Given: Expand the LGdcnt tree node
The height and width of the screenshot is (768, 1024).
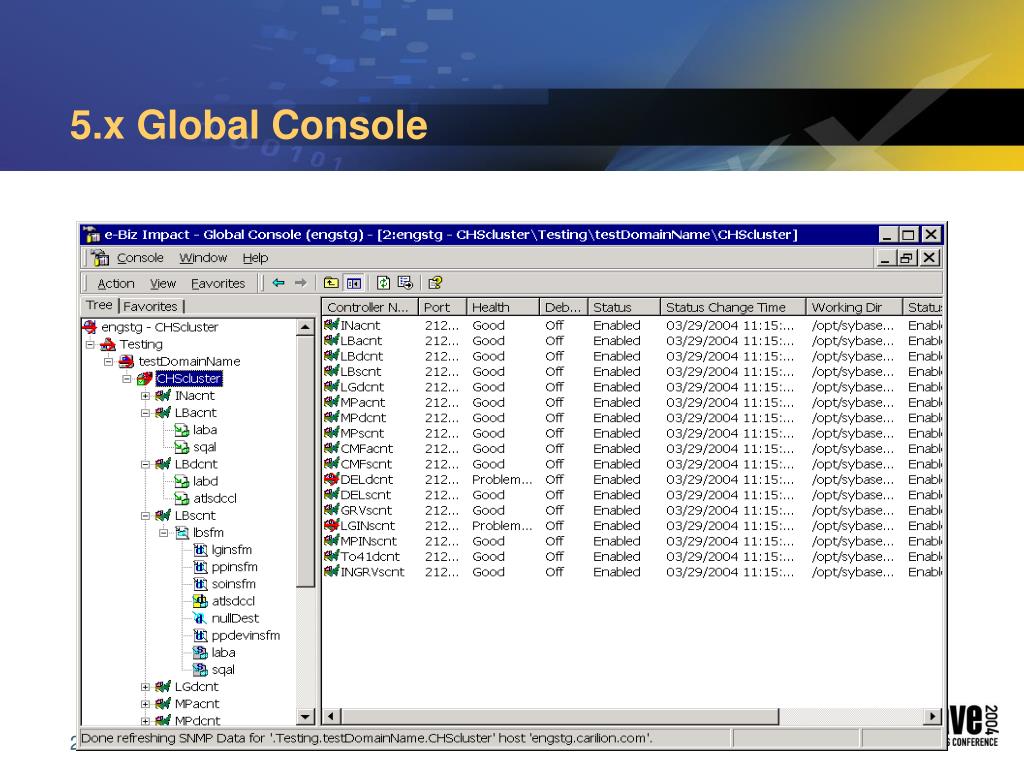Looking at the screenshot, I should coord(145,687).
